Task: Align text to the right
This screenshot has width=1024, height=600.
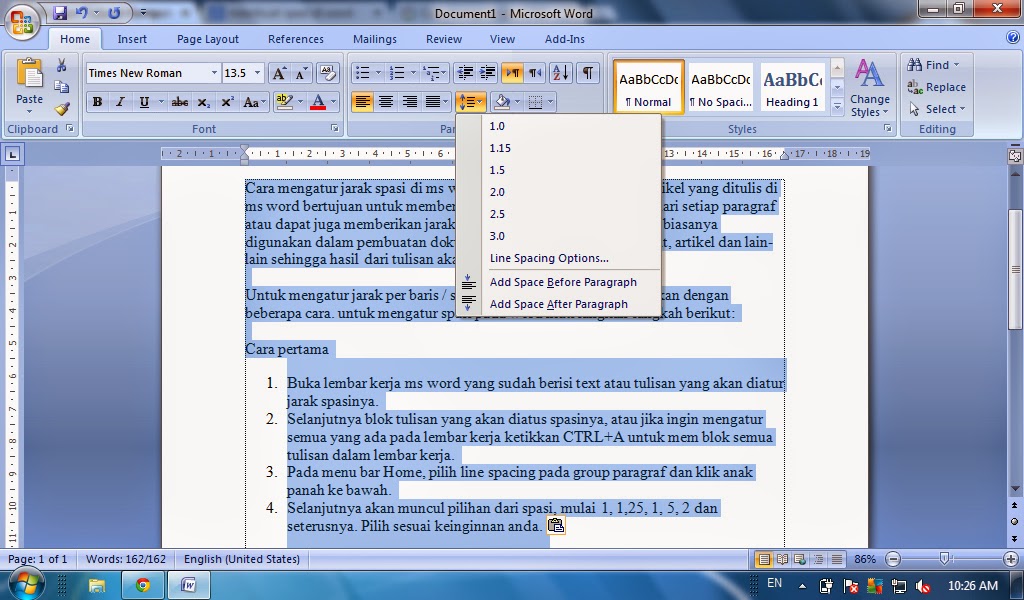Action: point(409,102)
